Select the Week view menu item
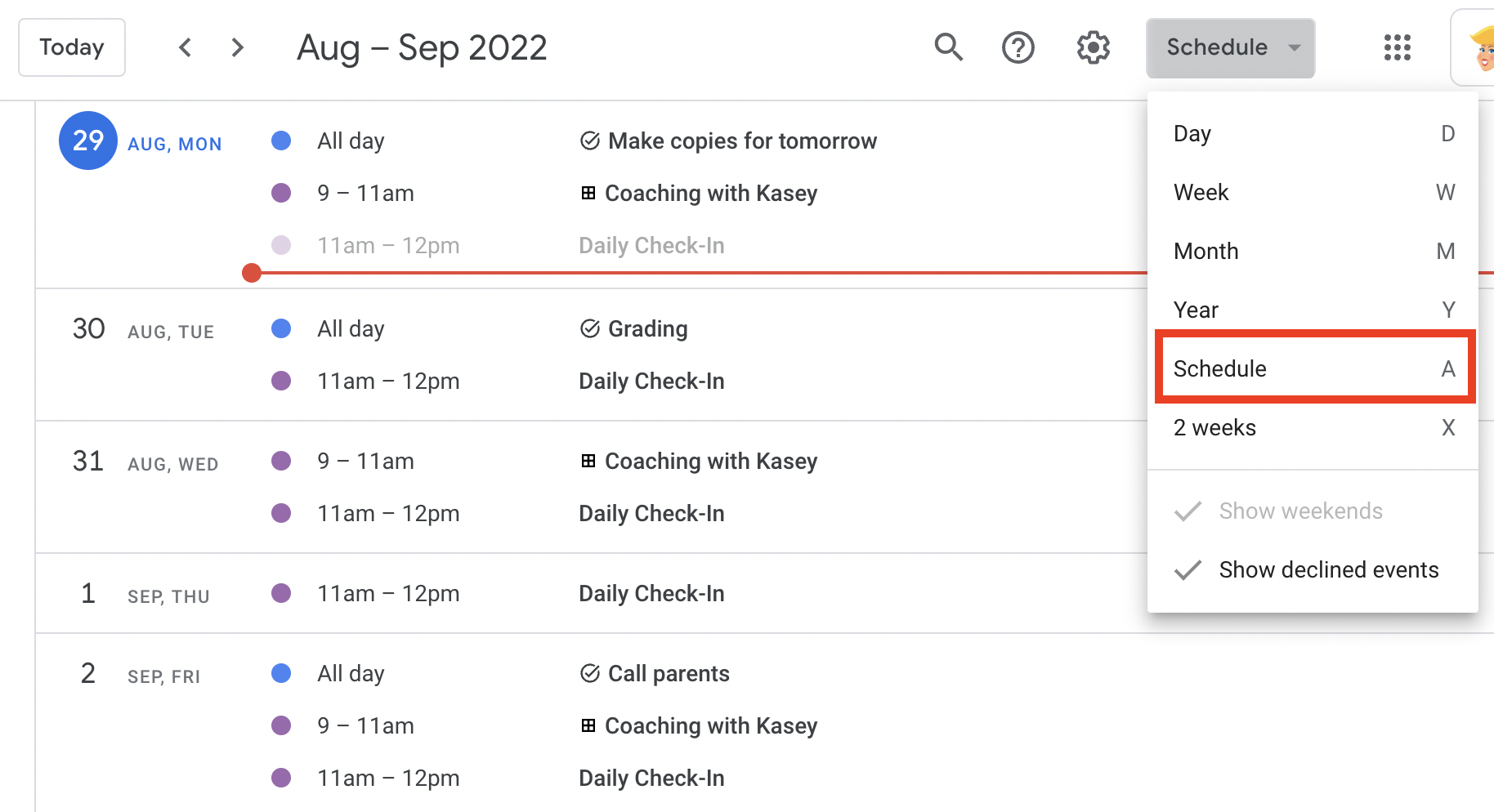Image resolution: width=1494 pixels, height=812 pixels. 1313,192
